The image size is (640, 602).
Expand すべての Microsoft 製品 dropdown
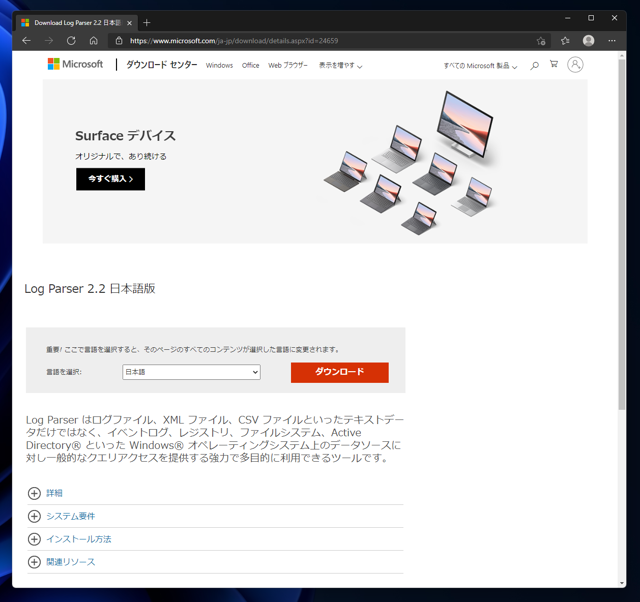tap(480, 66)
